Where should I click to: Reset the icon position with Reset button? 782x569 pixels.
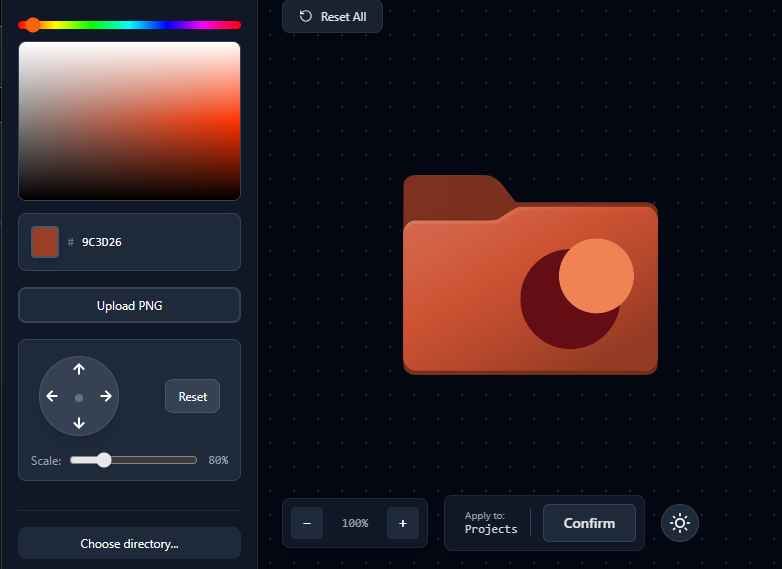coord(193,396)
